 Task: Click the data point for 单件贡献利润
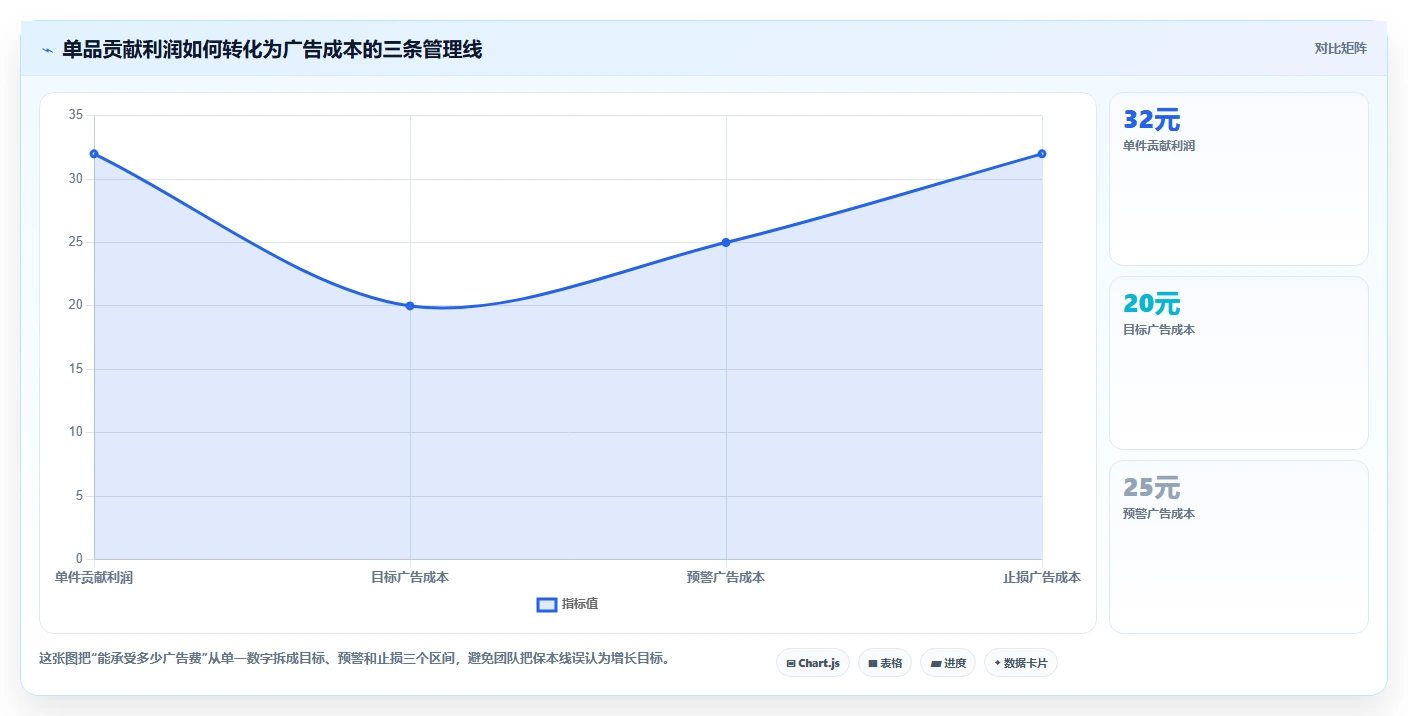coord(94,153)
